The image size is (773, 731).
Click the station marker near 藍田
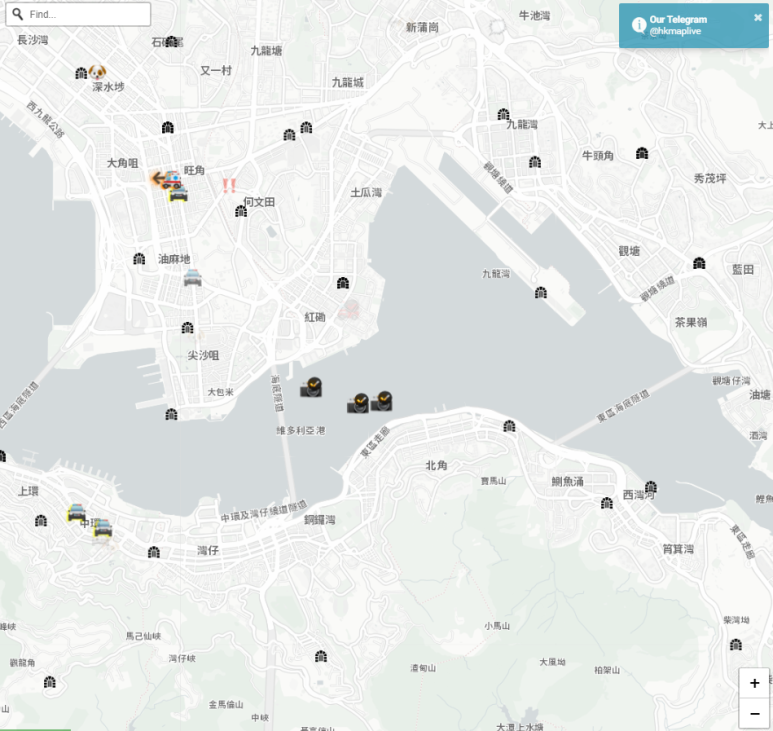tap(699, 263)
